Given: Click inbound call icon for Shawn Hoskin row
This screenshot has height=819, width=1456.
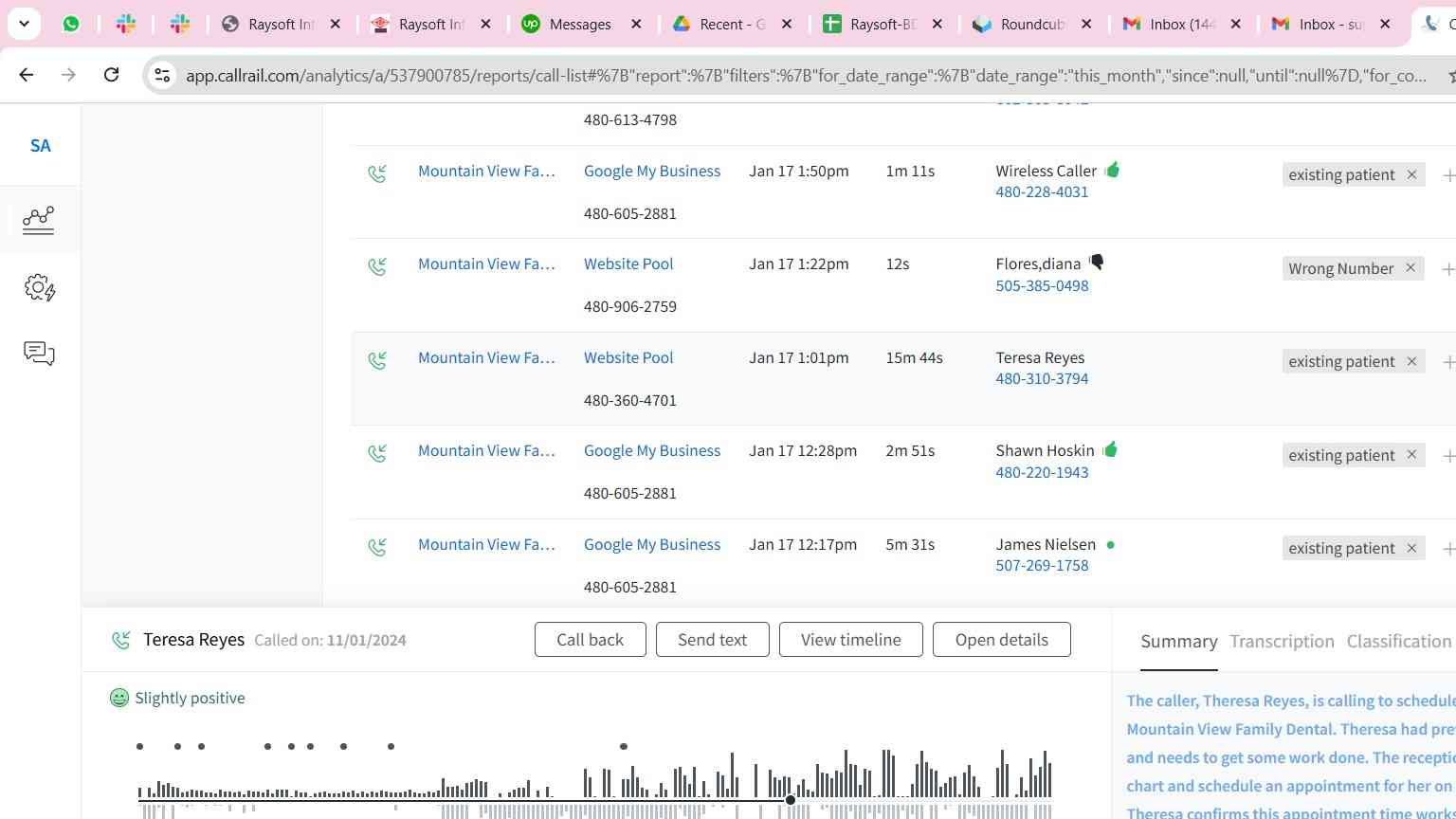Looking at the screenshot, I should [x=377, y=453].
